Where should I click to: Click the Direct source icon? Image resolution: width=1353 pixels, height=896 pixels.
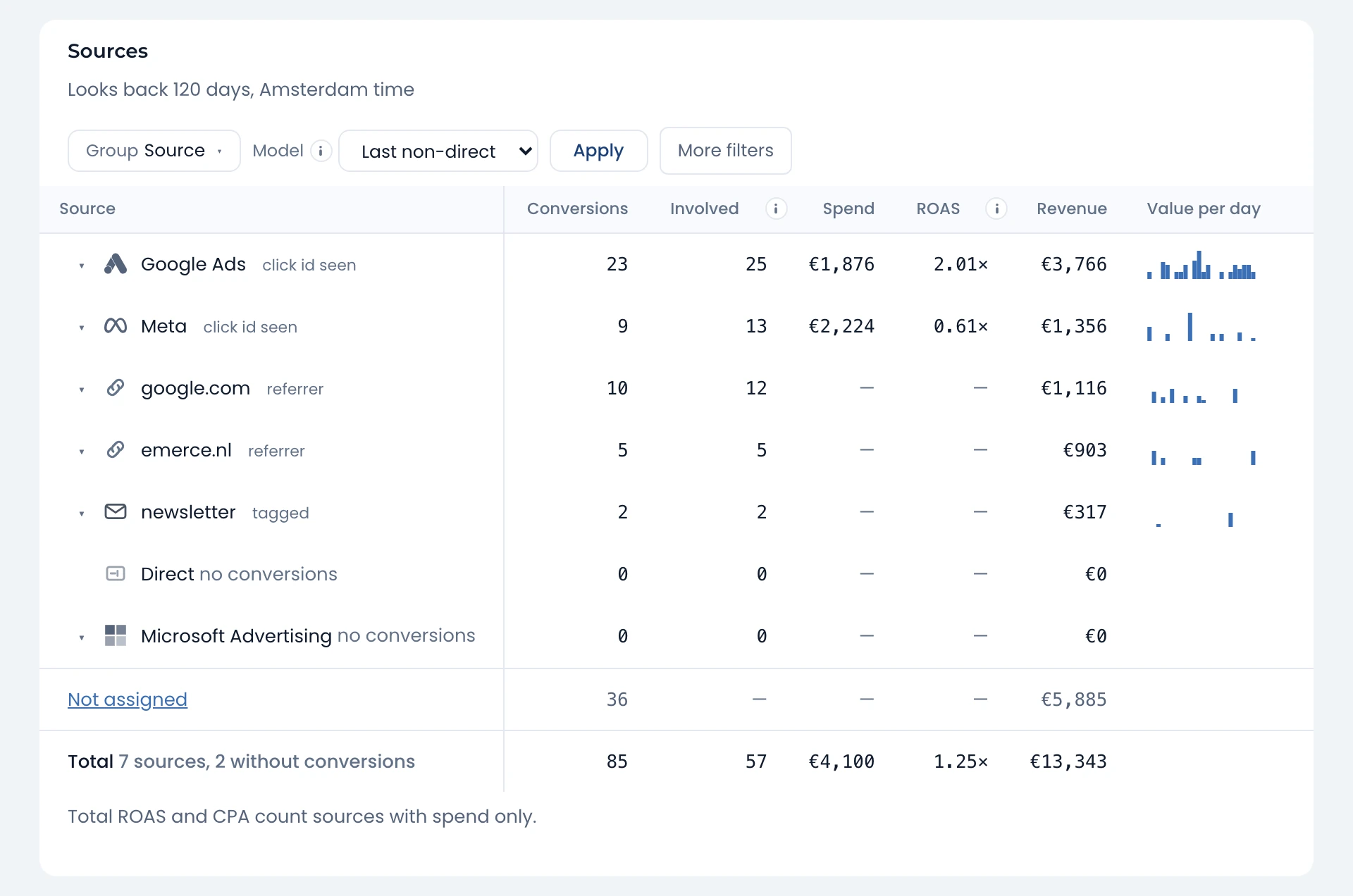pos(116,573)
